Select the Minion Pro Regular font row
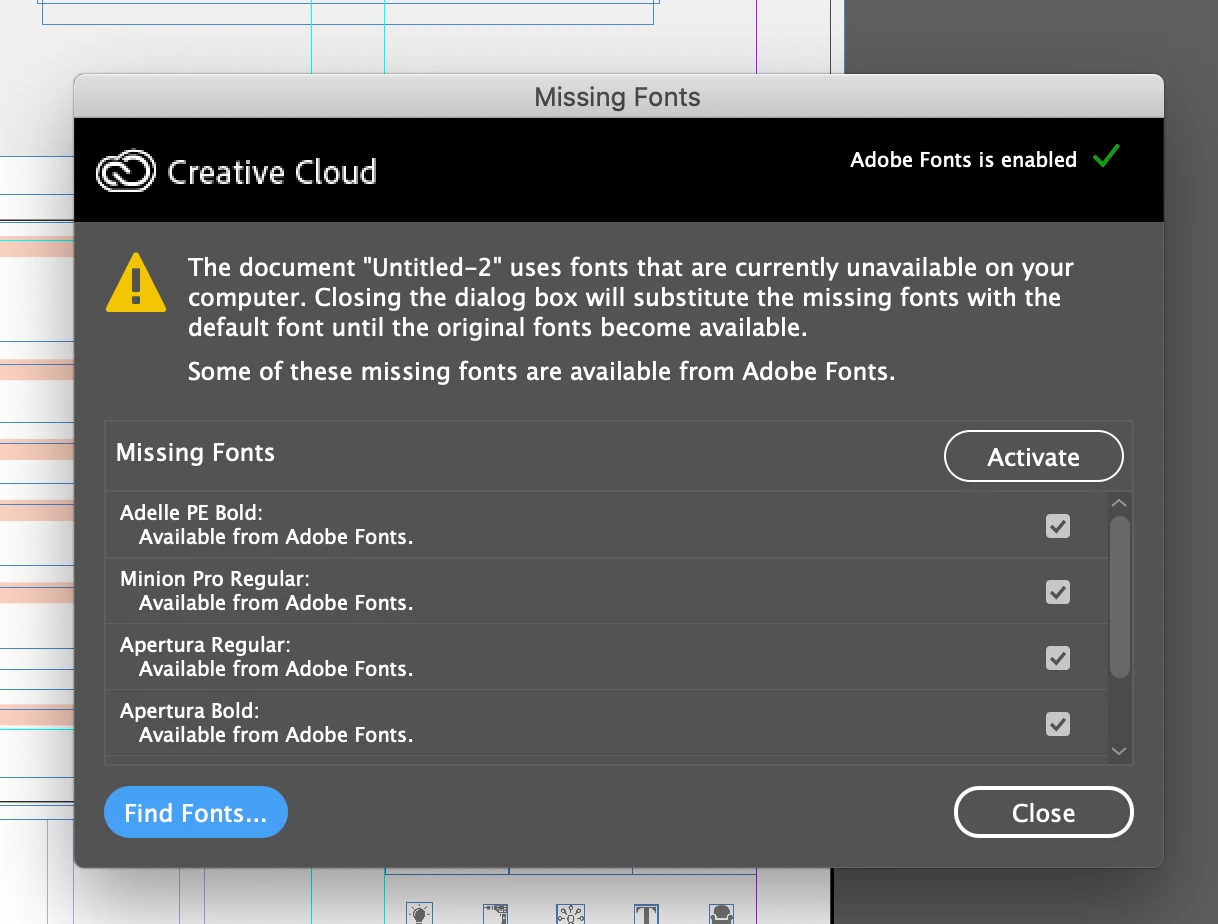Viewport: 1218px width, 924px height. 606,591
